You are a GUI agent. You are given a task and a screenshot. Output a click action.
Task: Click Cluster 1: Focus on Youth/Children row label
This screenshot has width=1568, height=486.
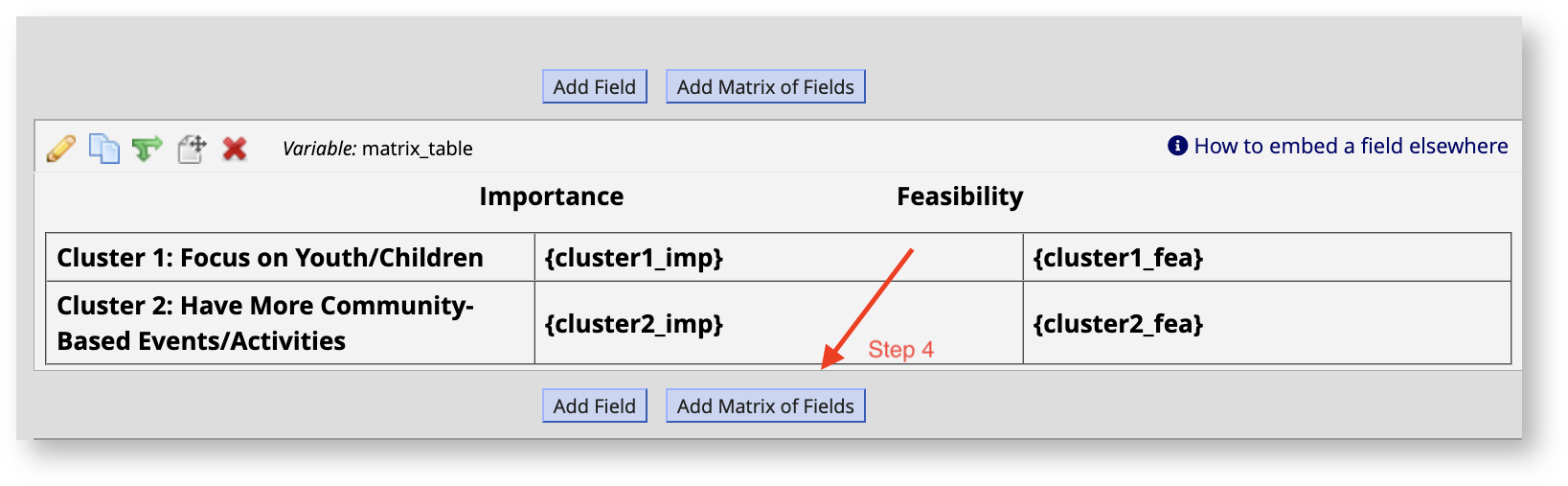[270, 258]
